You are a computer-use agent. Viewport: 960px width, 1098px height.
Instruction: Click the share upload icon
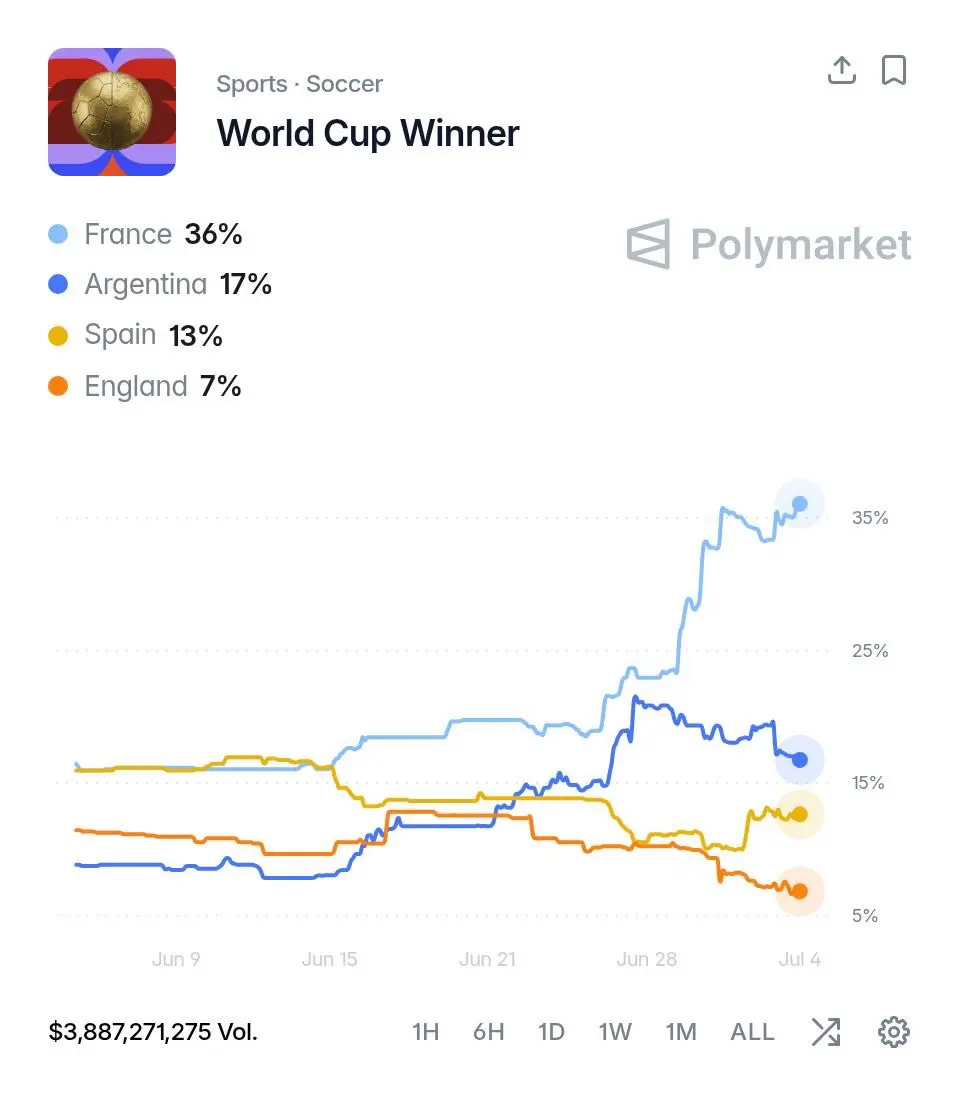(842, 70)
